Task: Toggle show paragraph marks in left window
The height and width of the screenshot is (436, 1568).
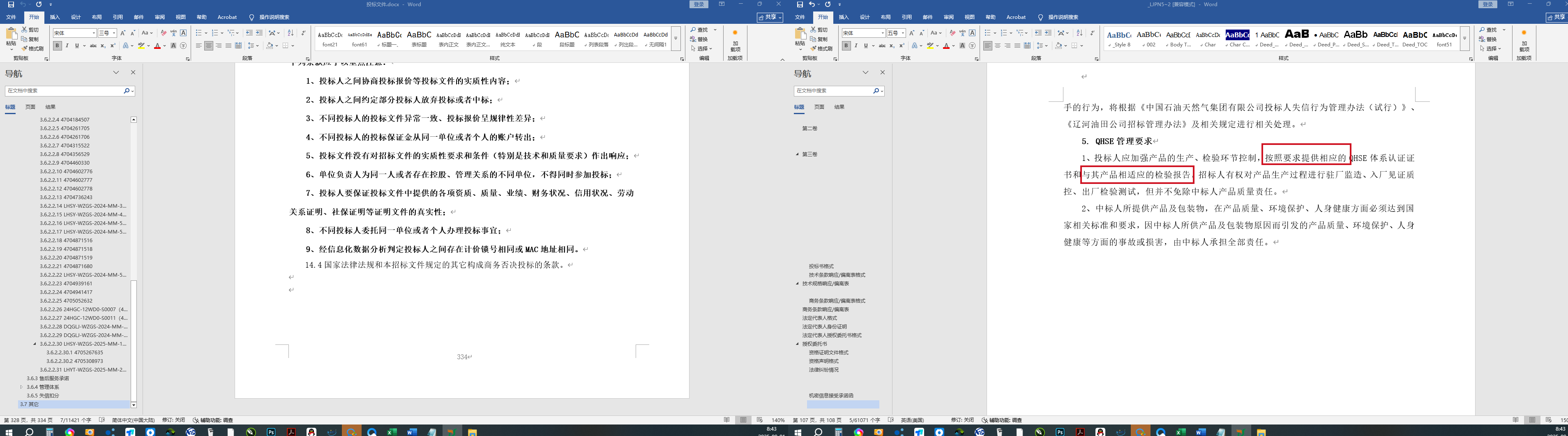Action: [x=303, y=33]
